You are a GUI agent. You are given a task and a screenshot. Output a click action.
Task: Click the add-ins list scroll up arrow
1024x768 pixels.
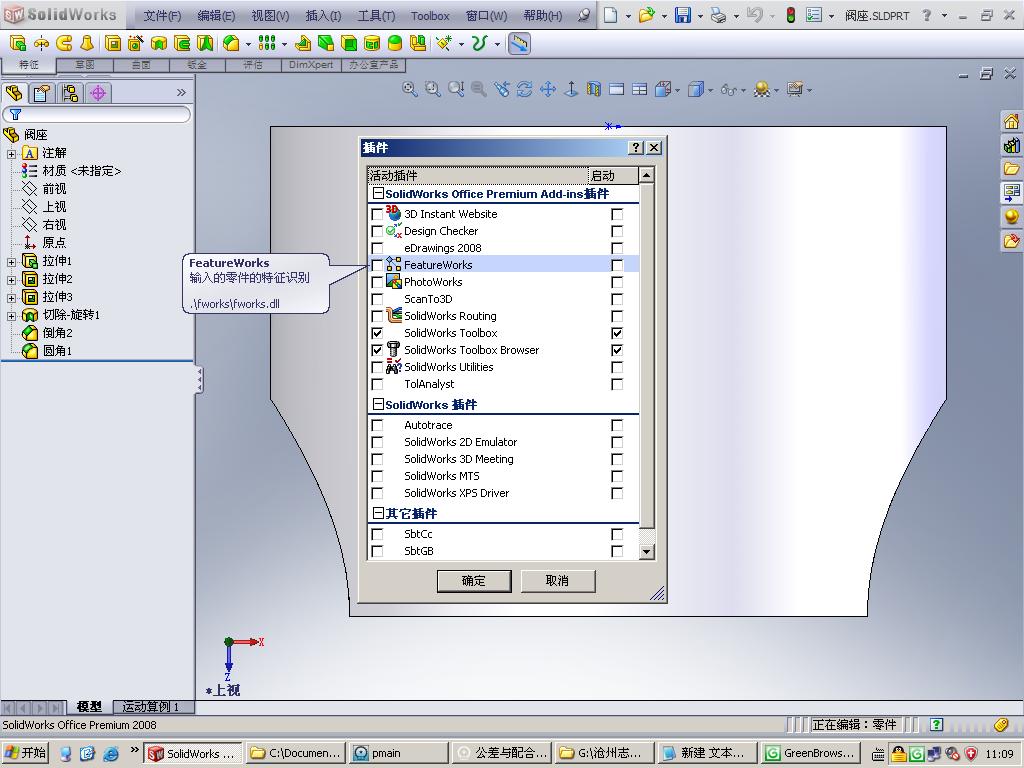tap(647, 175)
